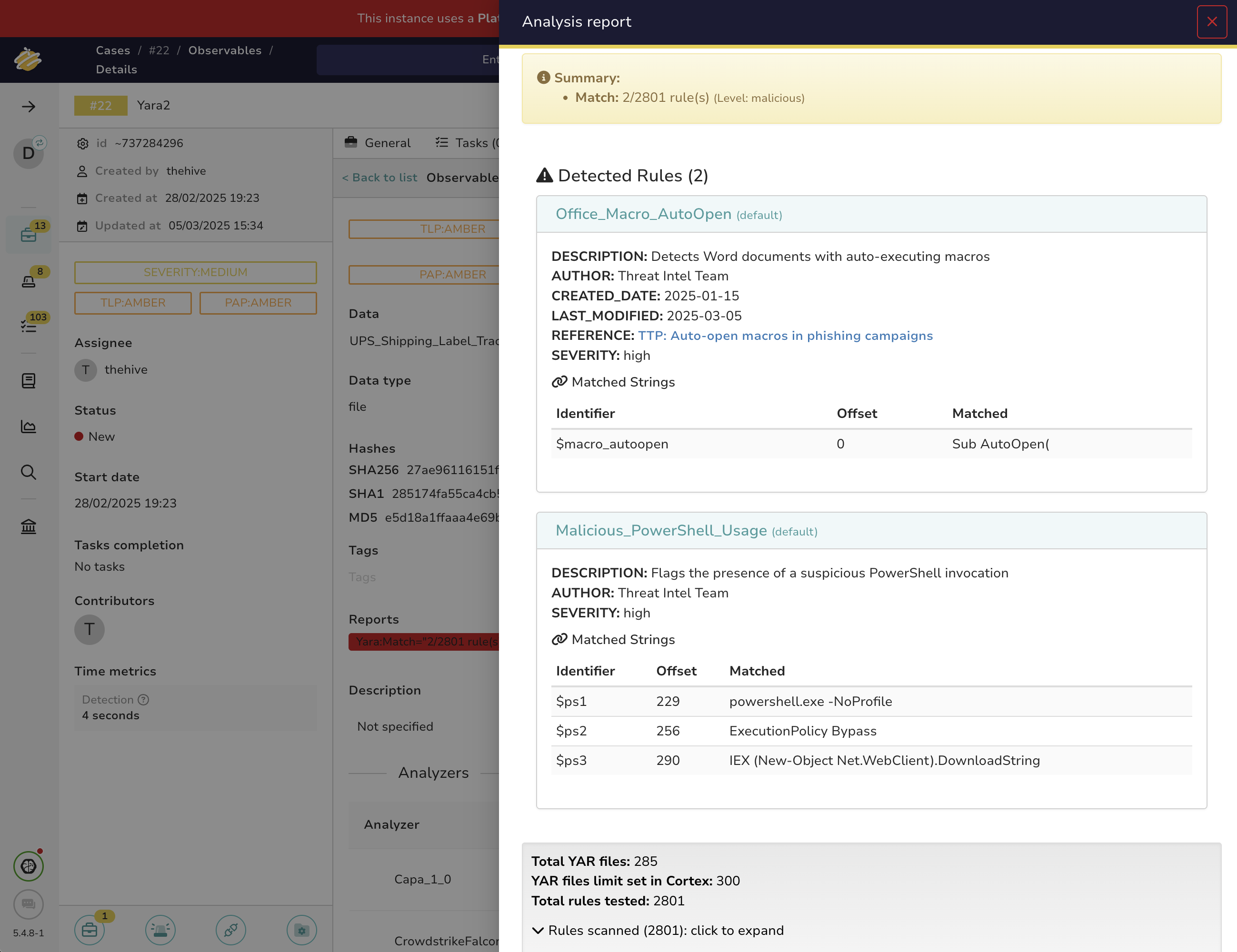Go to #22 breadcrumb
This screenshot has height=952, width=1237.
159,50
